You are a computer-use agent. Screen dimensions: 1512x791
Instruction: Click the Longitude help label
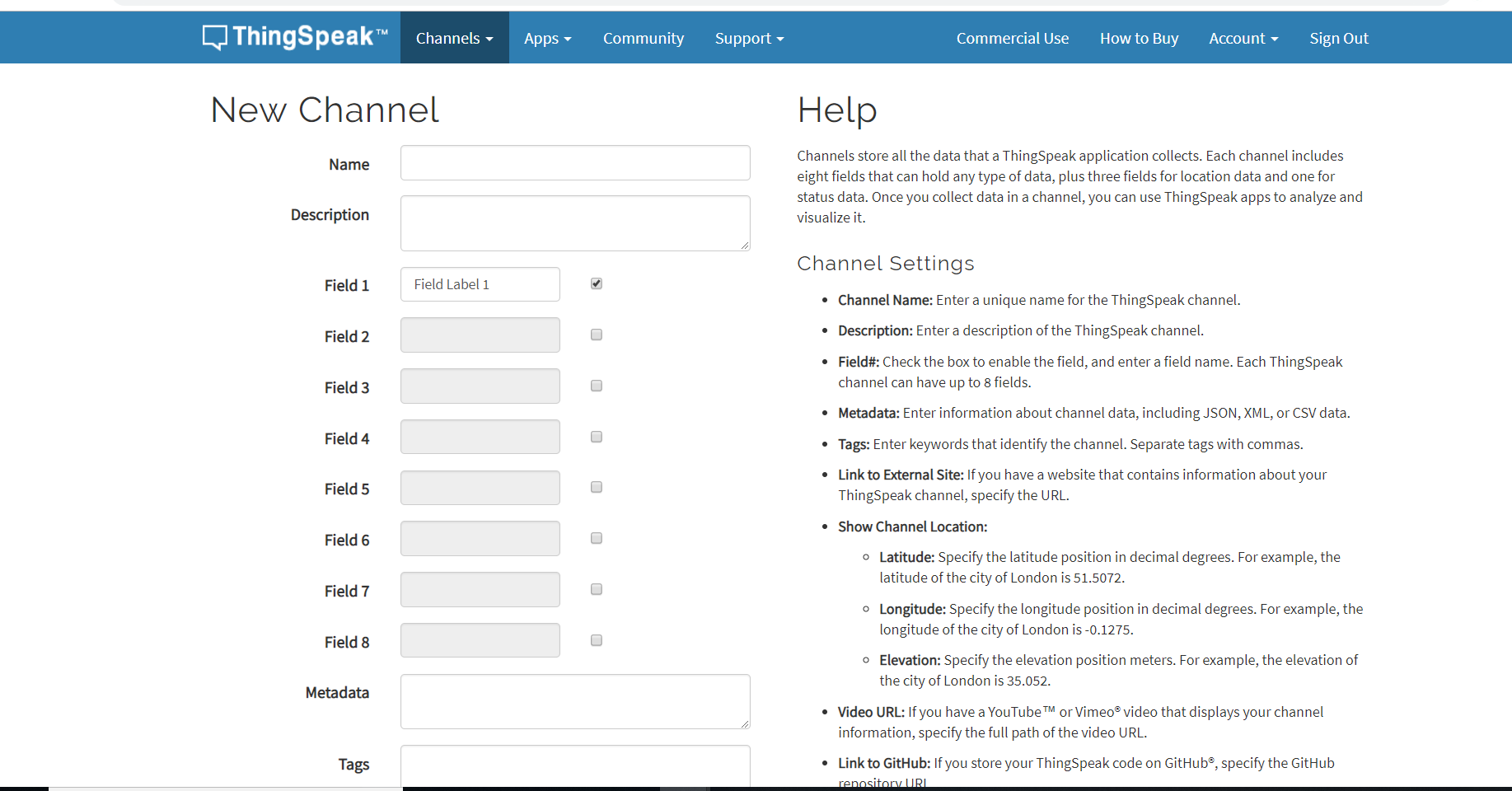912,609
